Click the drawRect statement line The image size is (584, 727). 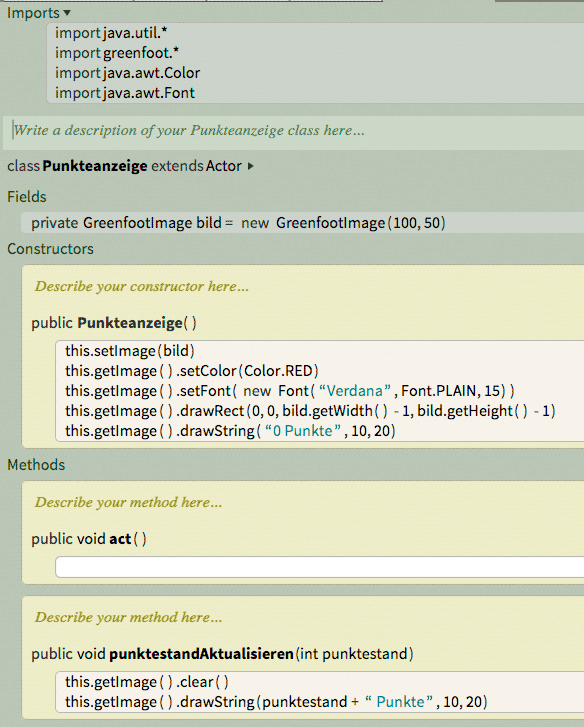coord(310,411)
